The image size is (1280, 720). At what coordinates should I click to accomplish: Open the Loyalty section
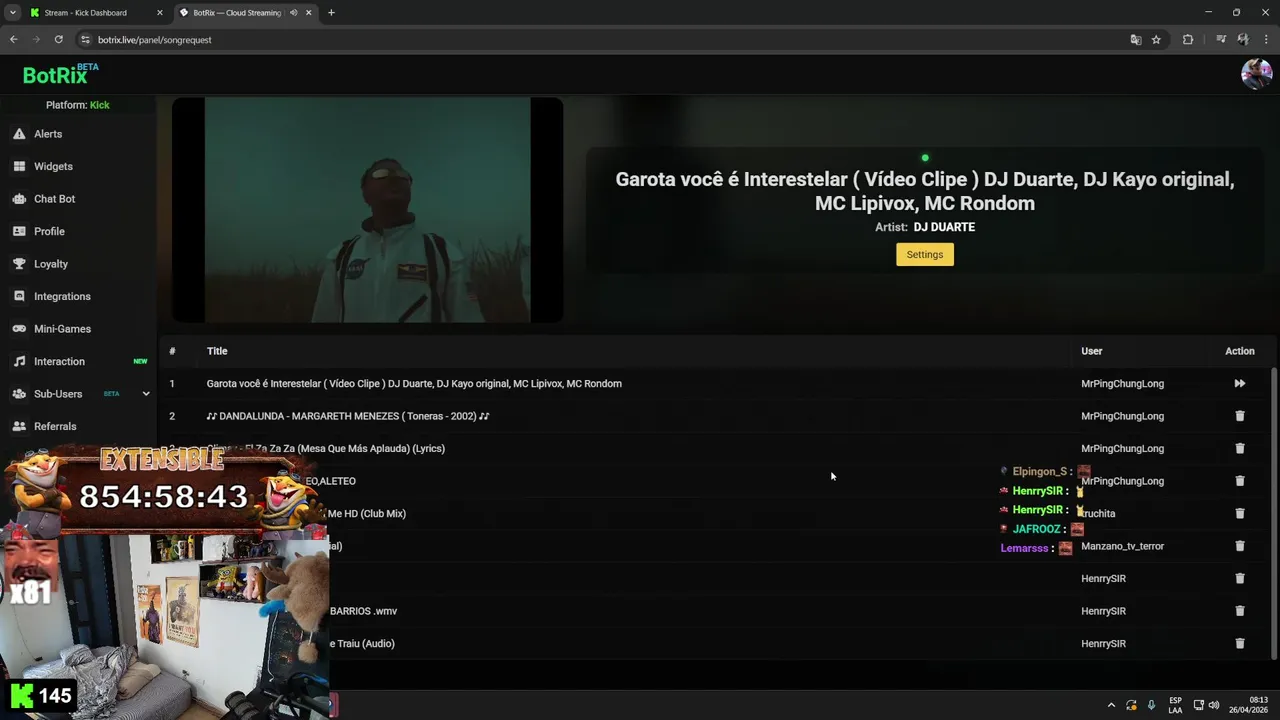[x=51, y=264]
